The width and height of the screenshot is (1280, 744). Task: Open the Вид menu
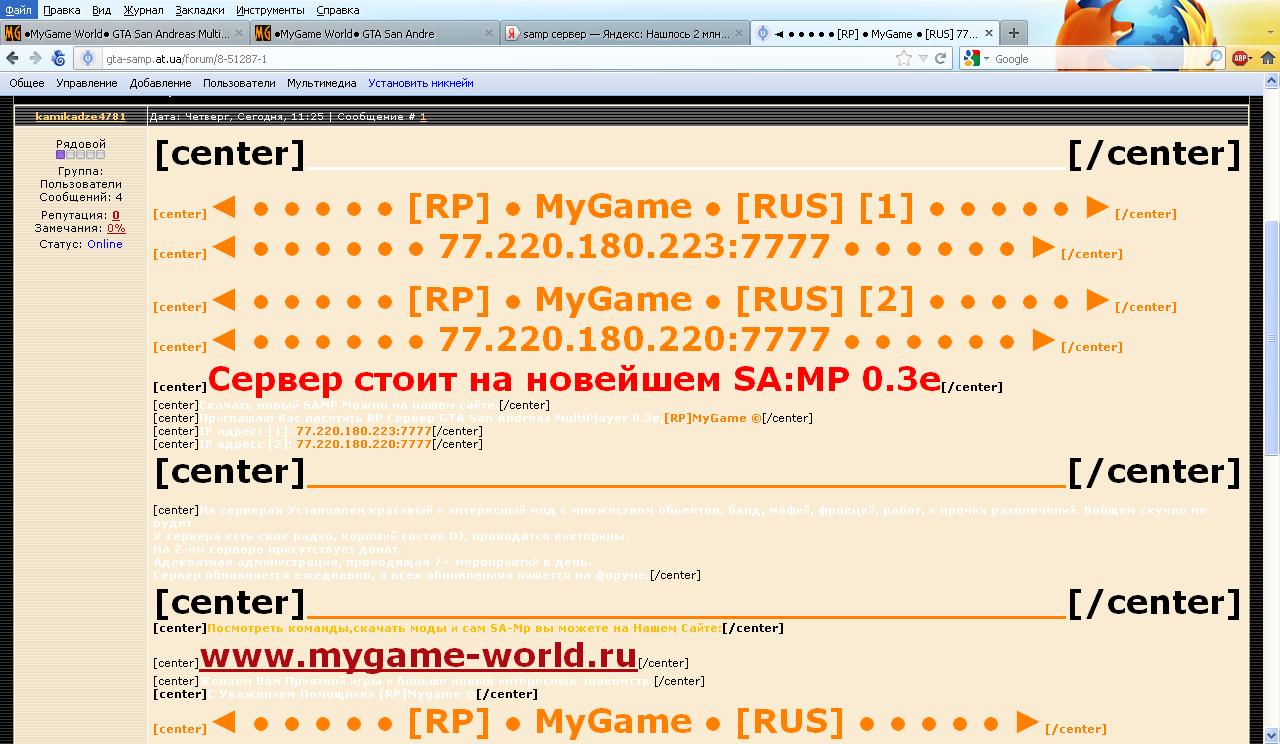coord(101,10)
